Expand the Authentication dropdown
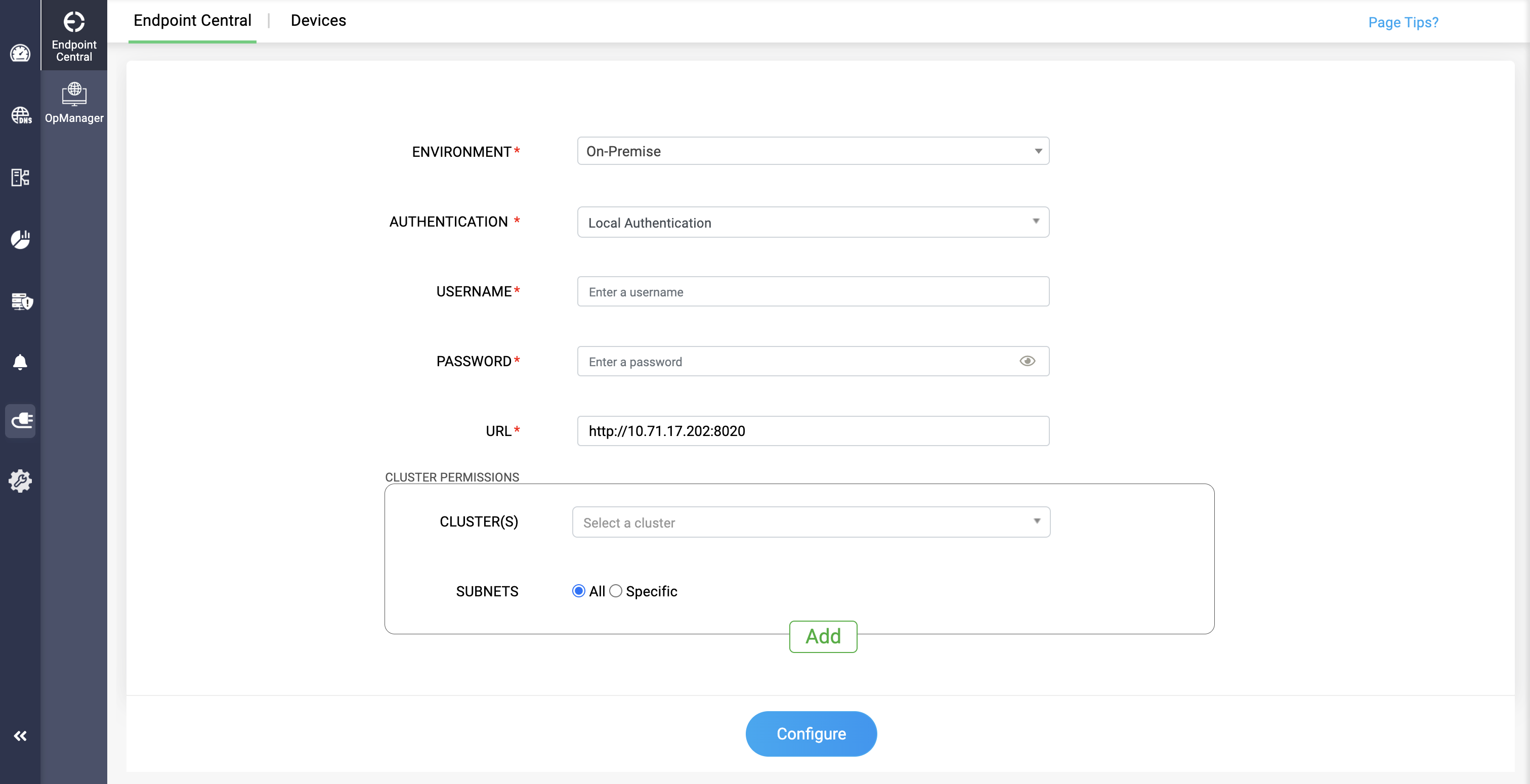This screenshot has width=1530, height=784. (813, 222)
